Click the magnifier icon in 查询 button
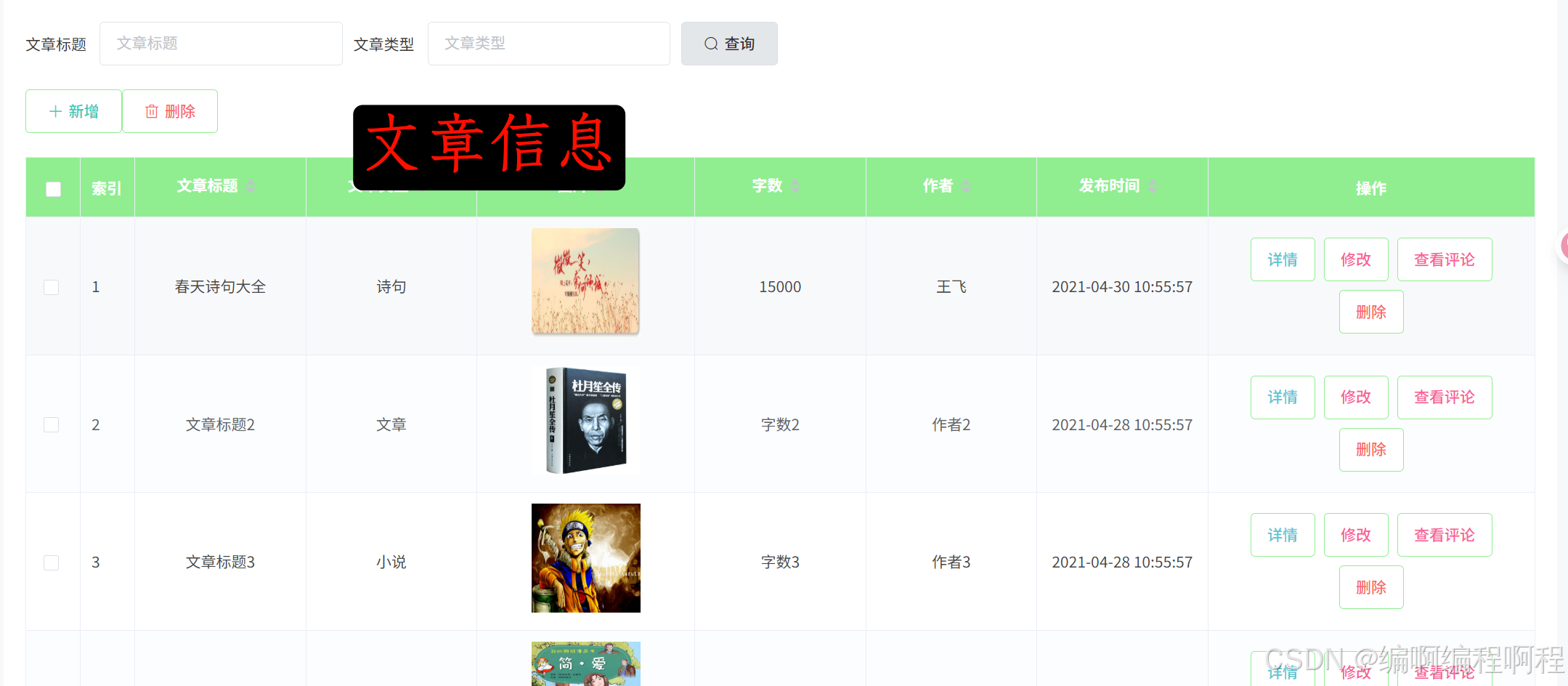This screenshot has width=1568, height=686. tap(711, 44)
